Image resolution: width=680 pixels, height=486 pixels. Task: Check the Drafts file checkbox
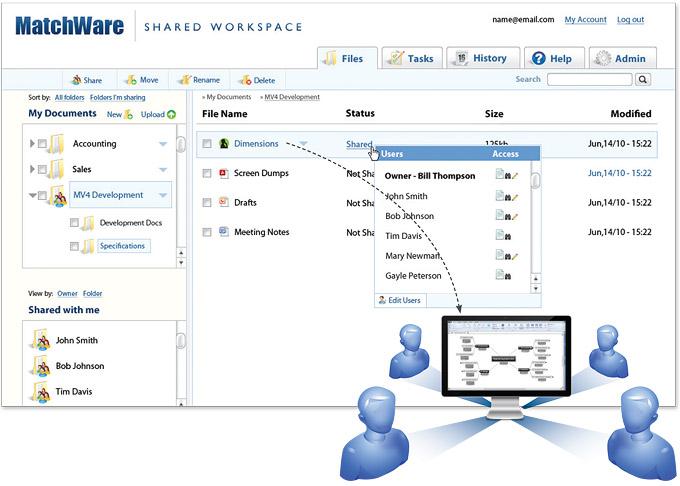tap(207, 202)
